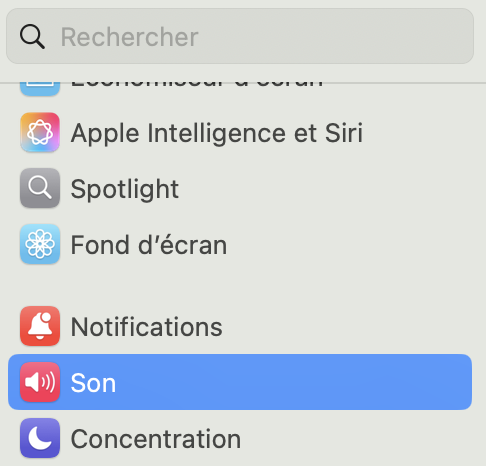Open the Concentration focus settings
Screen dimensions: 486x466
click(x=240, y=438)
